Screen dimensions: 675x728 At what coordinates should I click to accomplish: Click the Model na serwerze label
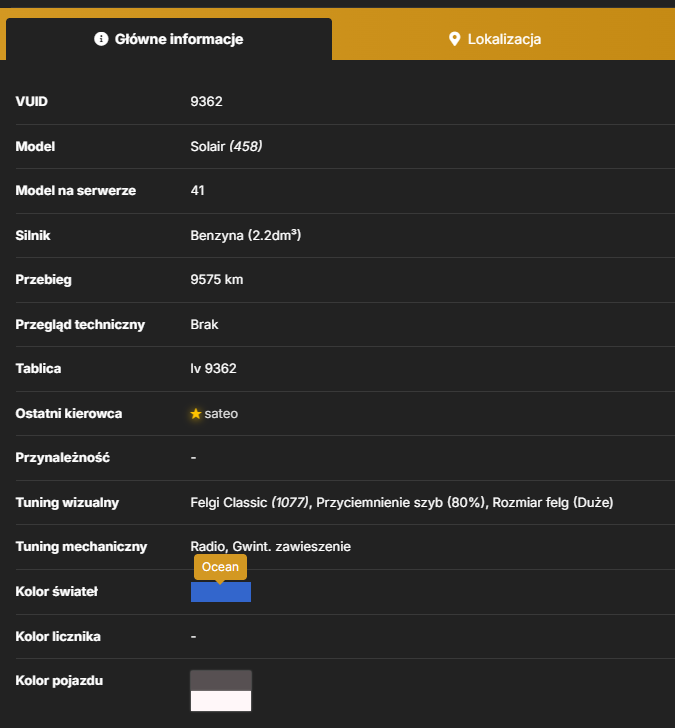[76, 190]
